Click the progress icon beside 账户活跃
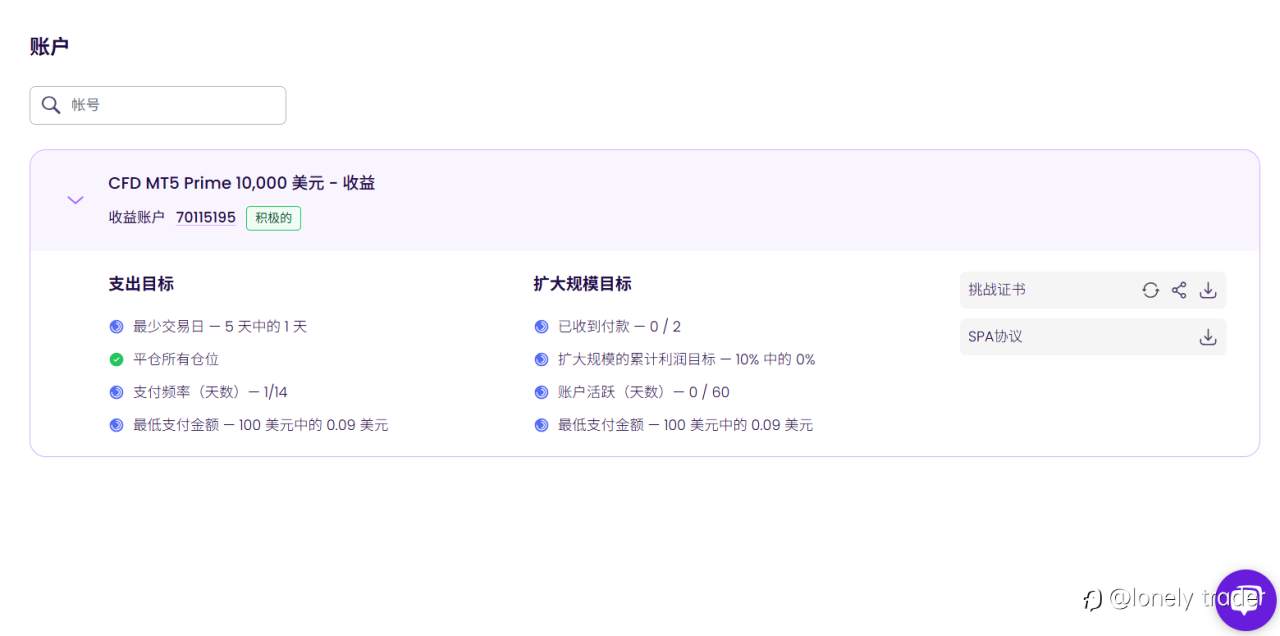The height and width of the screenshot is (636, 1280). click(x=541, y=392)
